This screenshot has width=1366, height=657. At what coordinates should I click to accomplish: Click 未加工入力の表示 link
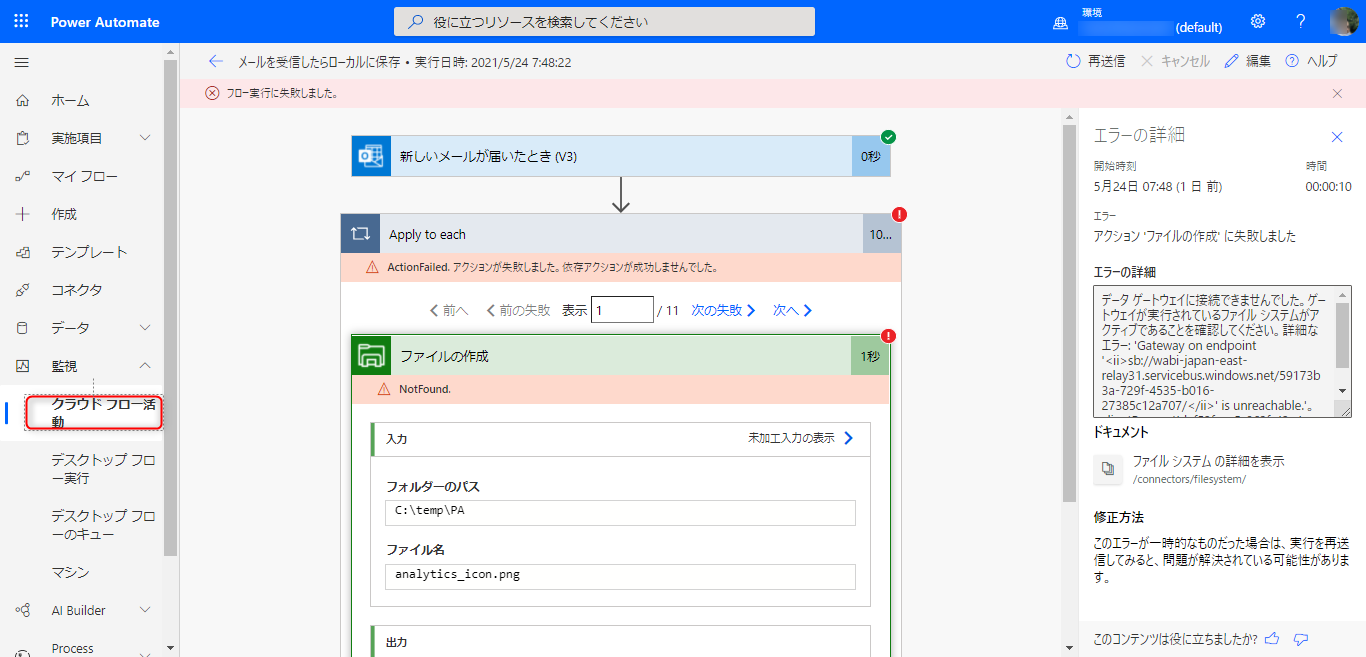(x=800, y=438)
